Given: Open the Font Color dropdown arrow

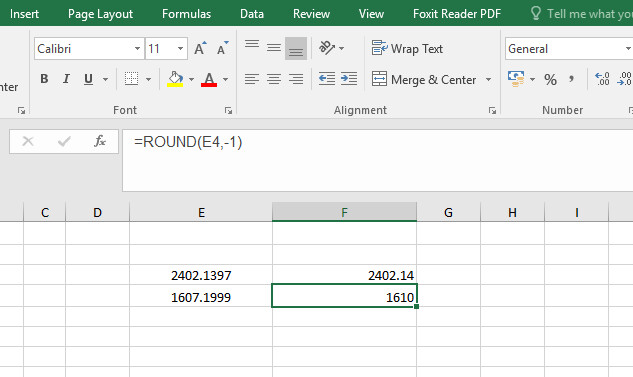Looking at the screenshot, I should pyautogui.click(x=225, y=79).
